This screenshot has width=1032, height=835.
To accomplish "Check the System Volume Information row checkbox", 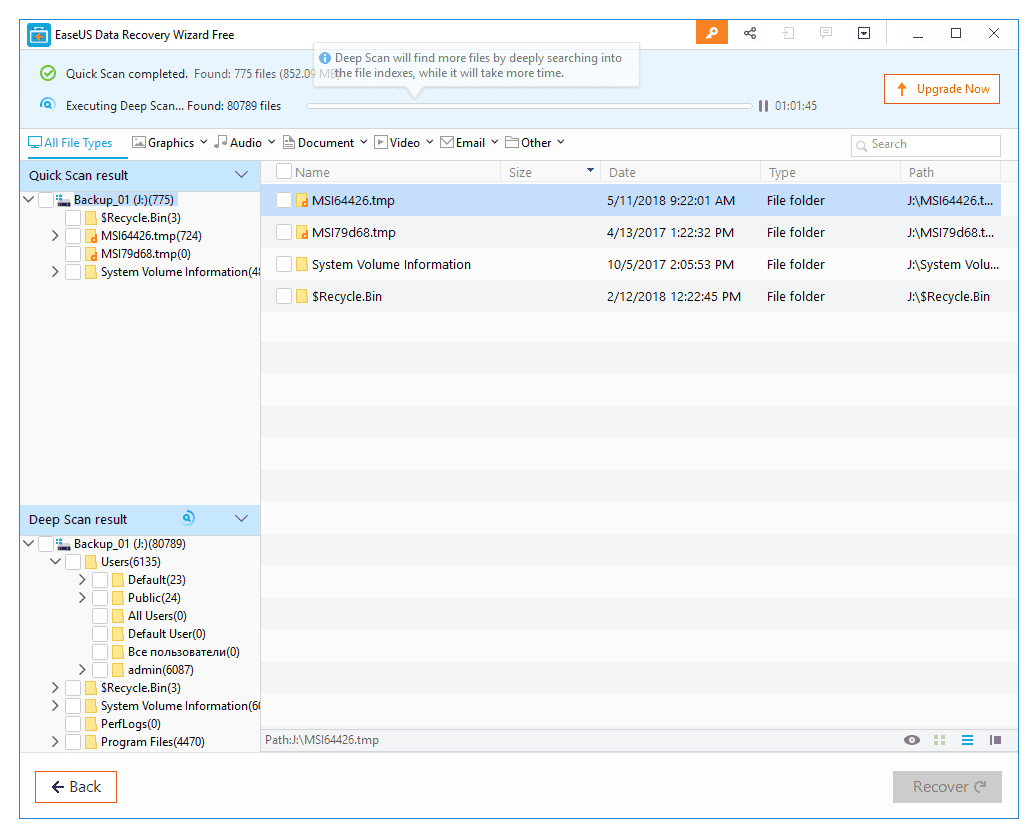I will [x=284, y=265].
